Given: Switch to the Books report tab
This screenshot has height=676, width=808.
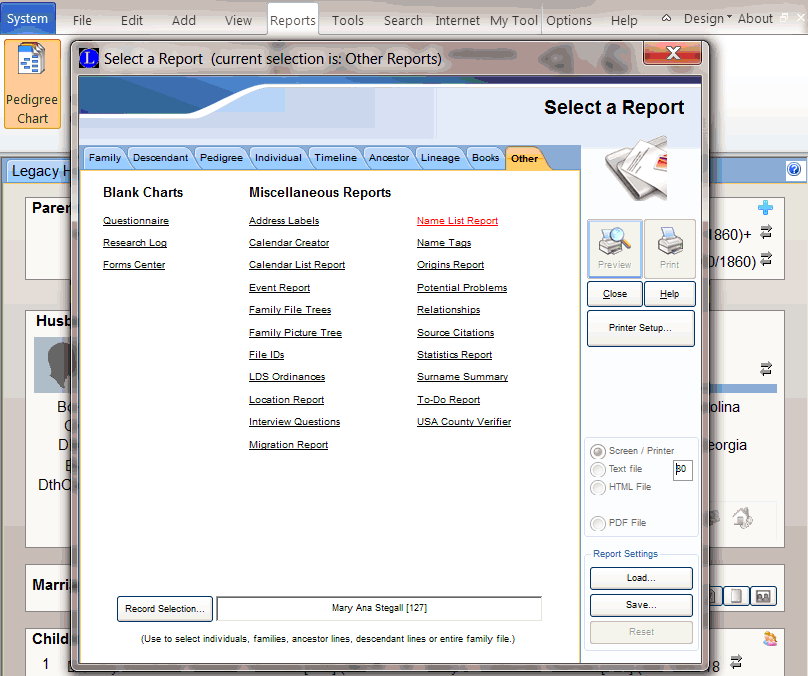Looking at the screenshot, I should pyautogui.click(x=485, y=158).
